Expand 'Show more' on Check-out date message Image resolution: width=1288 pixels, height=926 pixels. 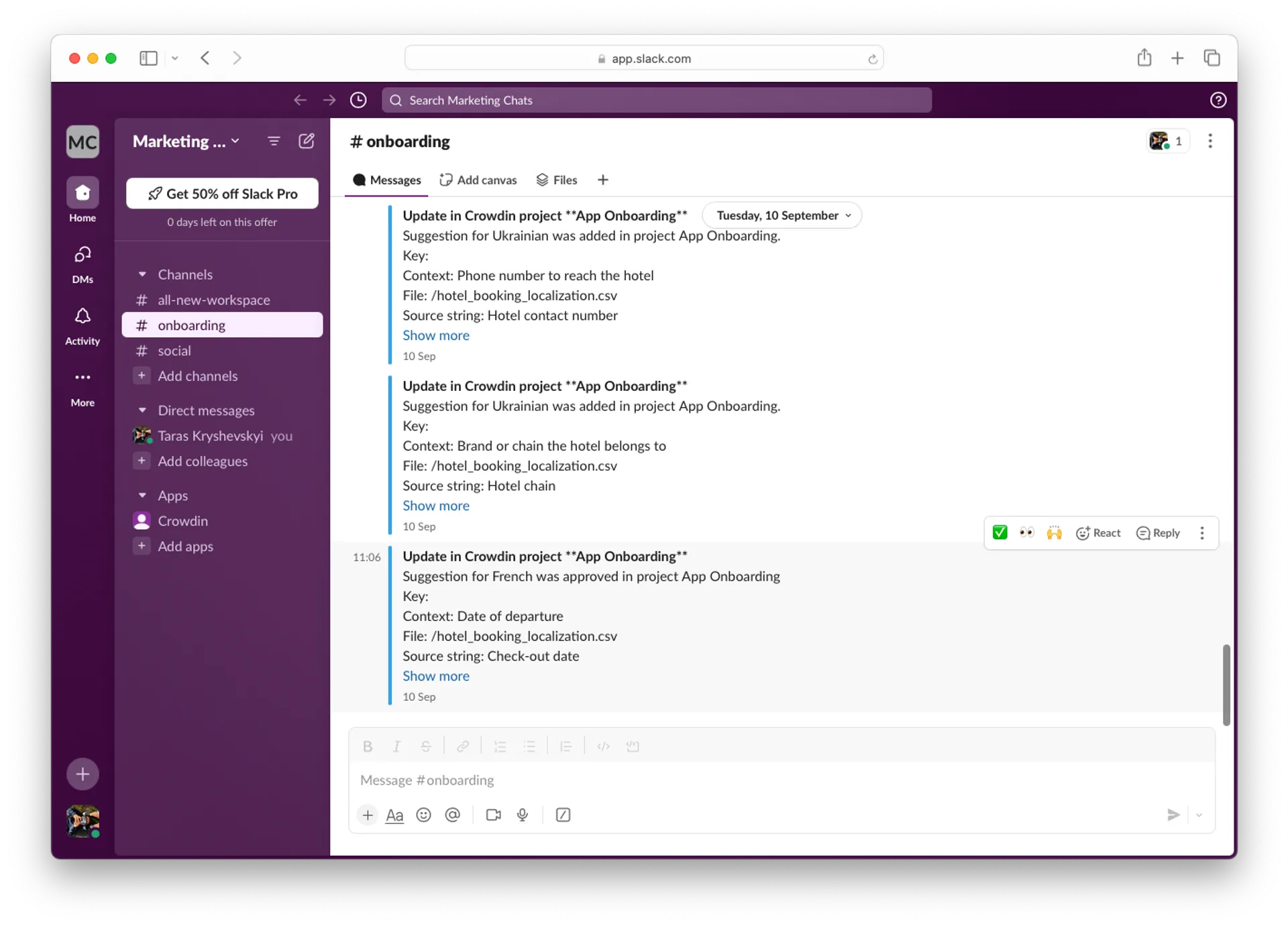[436, 676]
